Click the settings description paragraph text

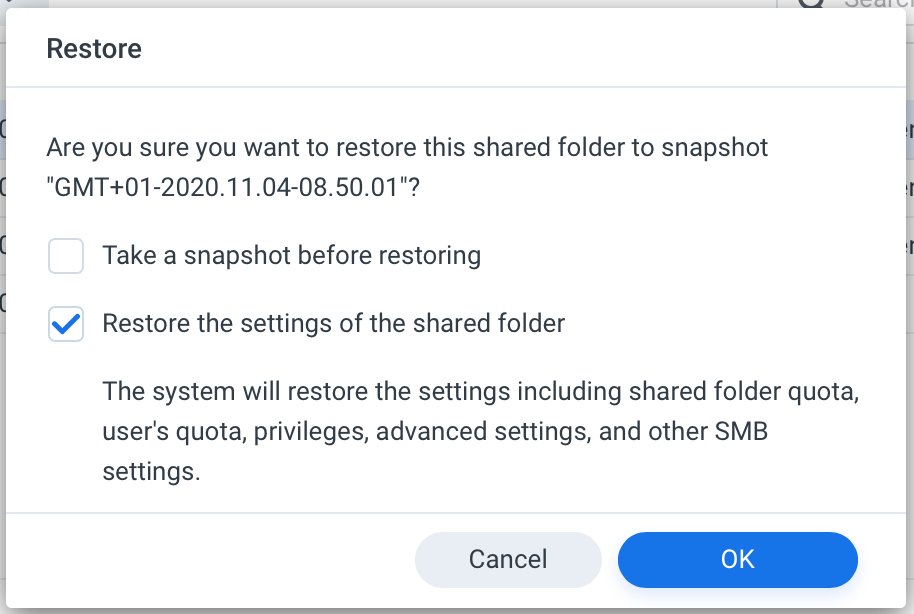pos(481,431)
